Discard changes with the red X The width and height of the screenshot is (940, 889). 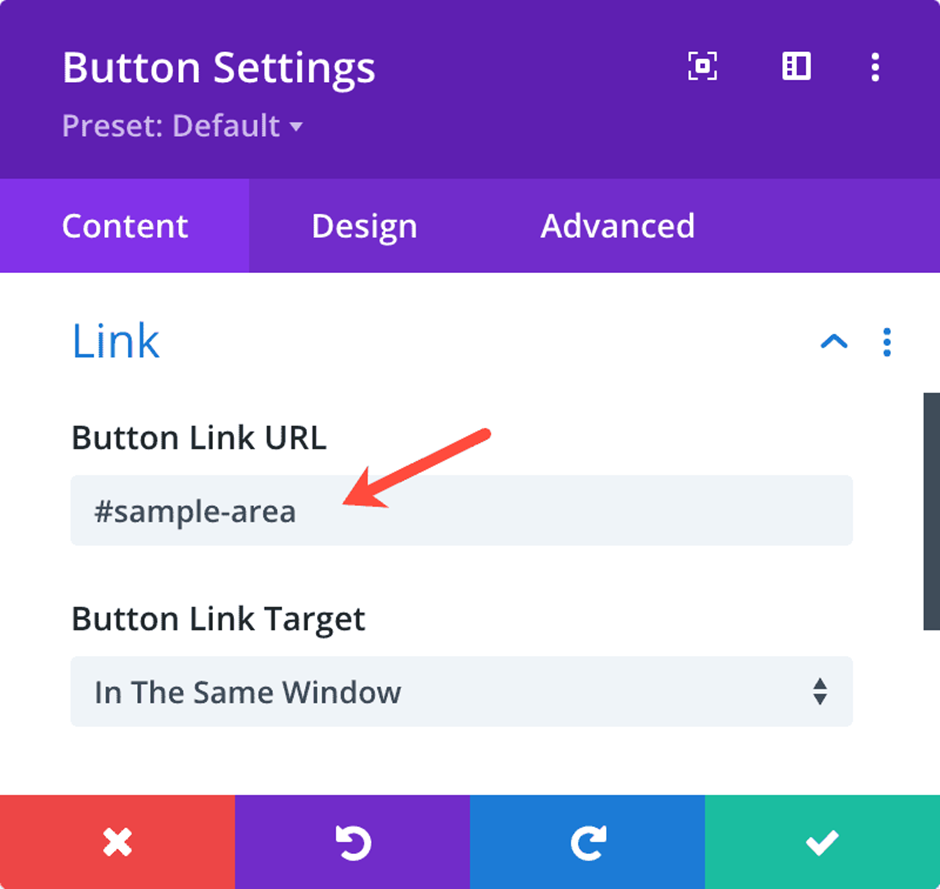pyautogui.click(x=118, y=842)
